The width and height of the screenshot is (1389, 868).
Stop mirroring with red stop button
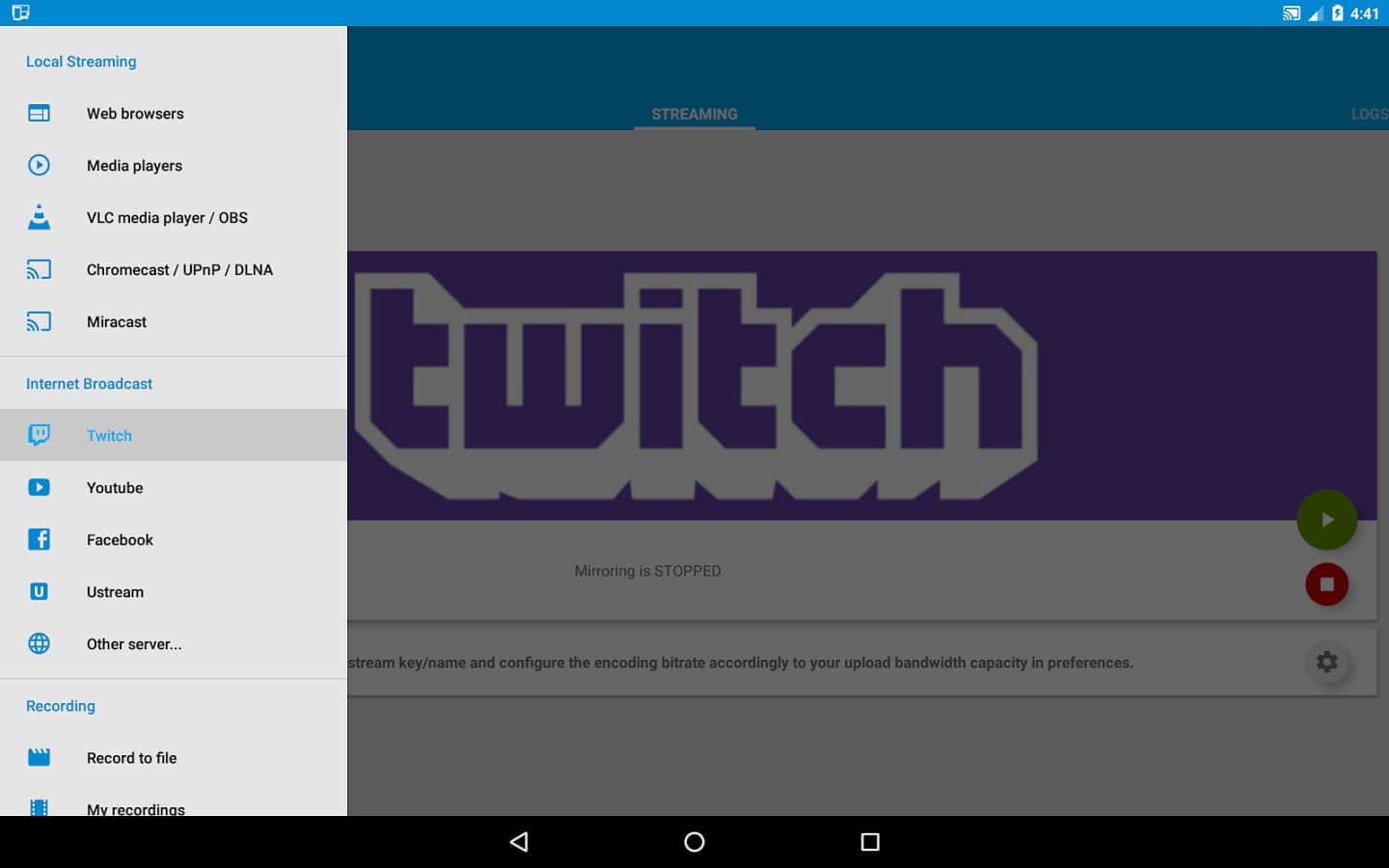[x=1326, y=584]
